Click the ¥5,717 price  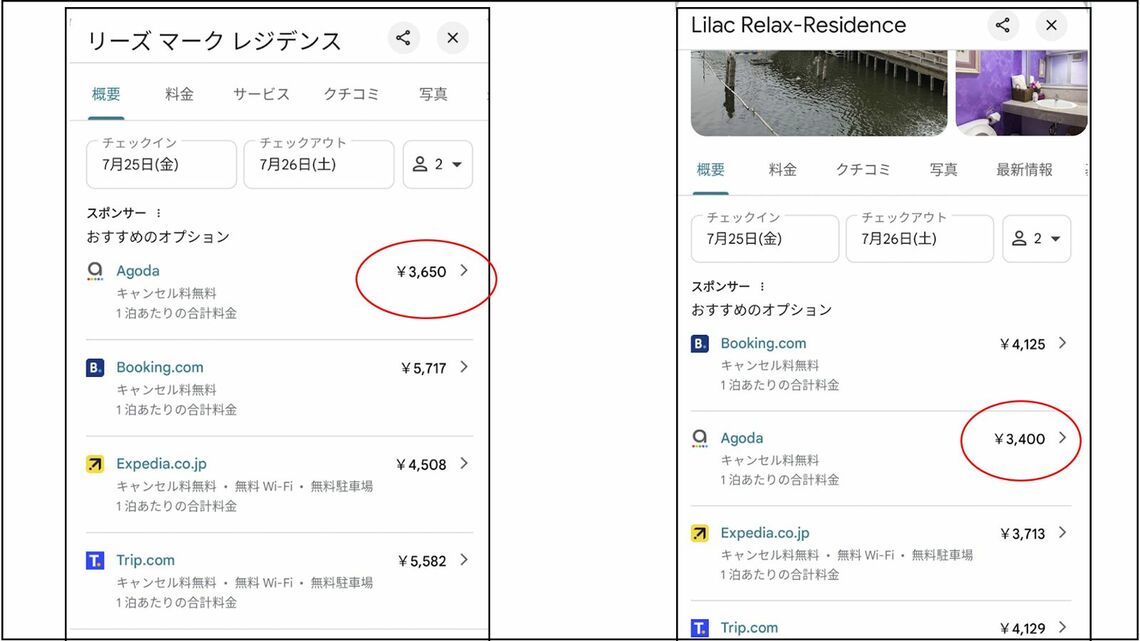coord(423,368)
